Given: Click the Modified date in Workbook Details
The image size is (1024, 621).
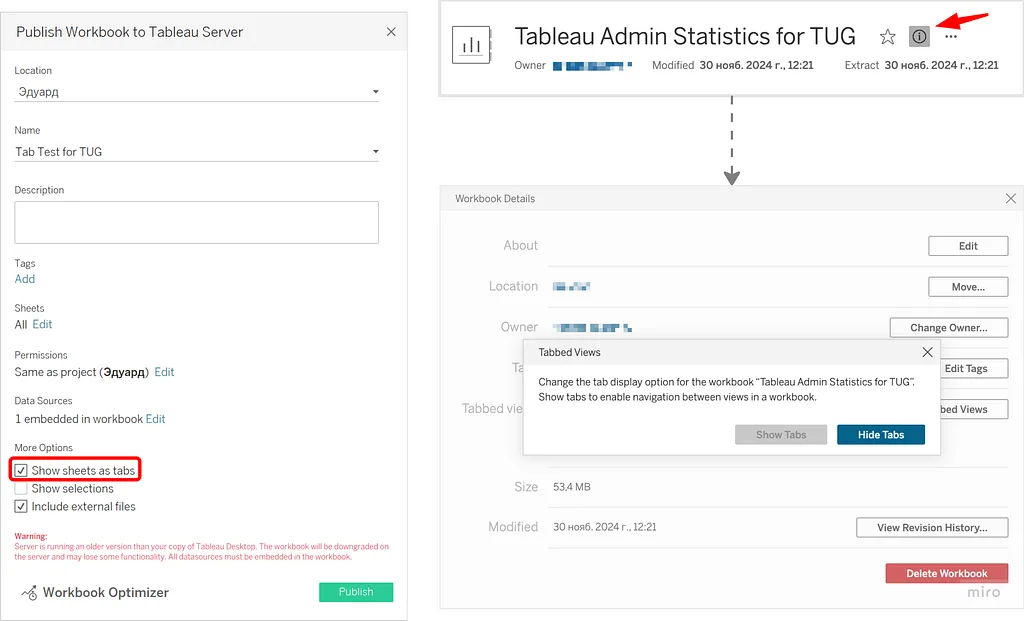Looking at the screenshot, I should tap(605, 527).
